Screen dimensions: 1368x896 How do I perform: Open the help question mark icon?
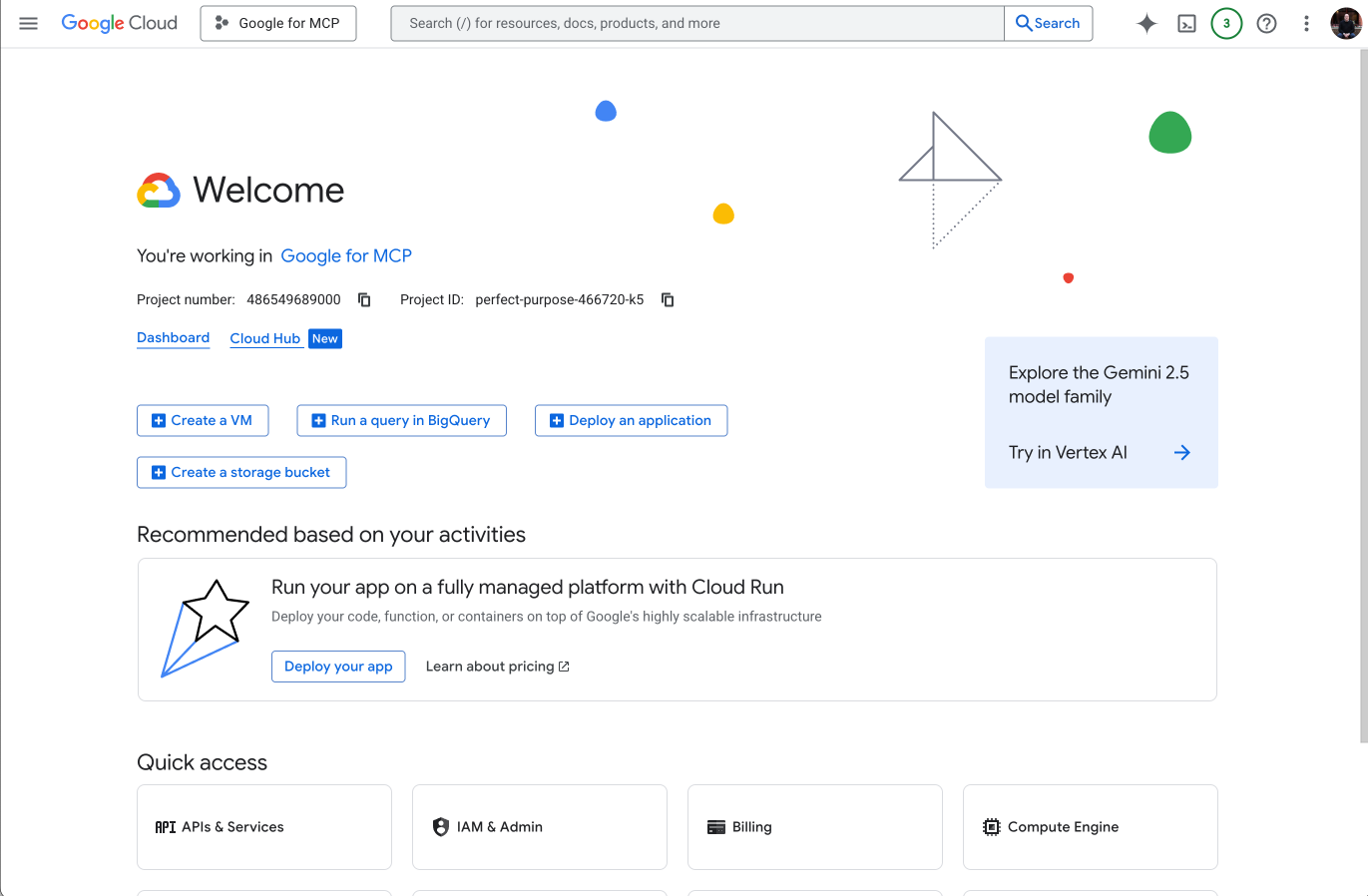(x=1266, y=23)
